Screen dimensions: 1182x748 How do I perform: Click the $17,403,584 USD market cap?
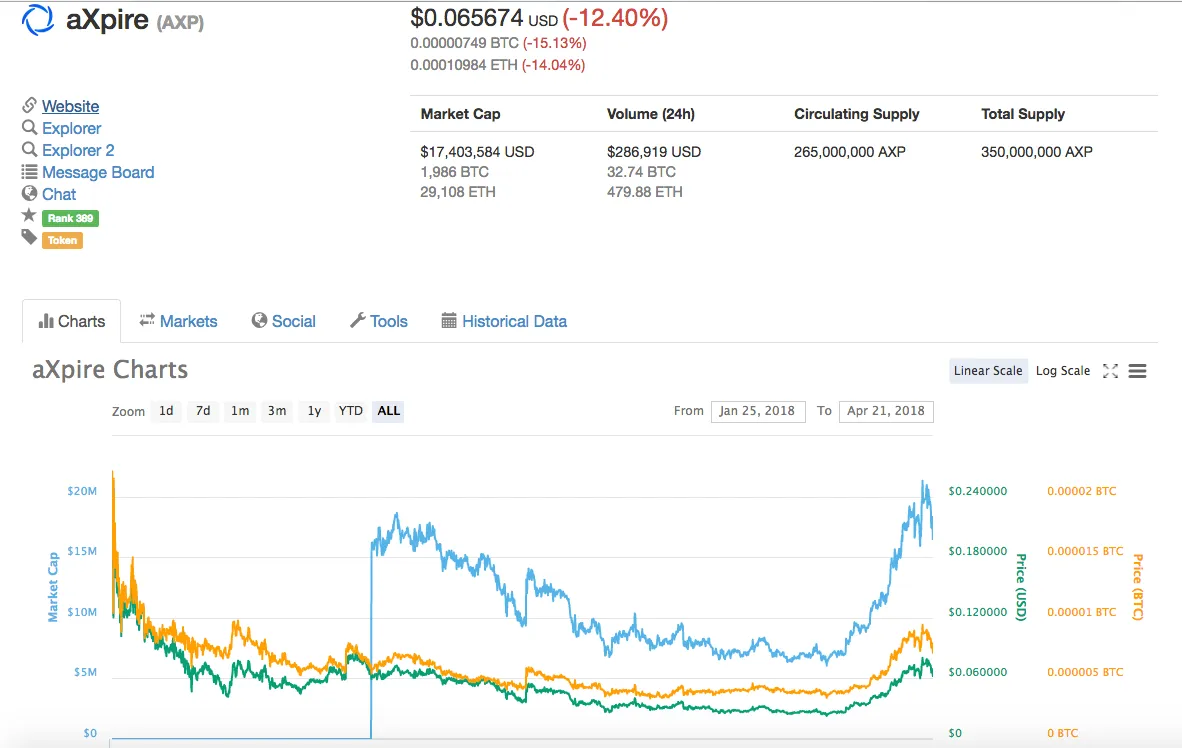point(477,152)
